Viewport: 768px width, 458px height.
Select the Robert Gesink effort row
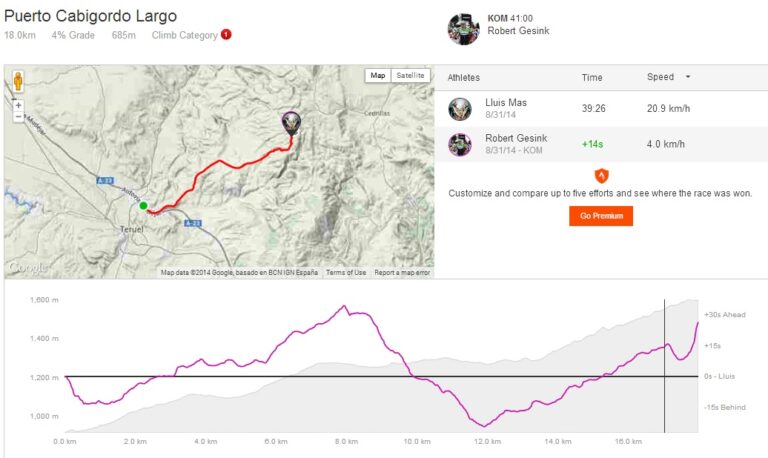[x=600, y=143]
